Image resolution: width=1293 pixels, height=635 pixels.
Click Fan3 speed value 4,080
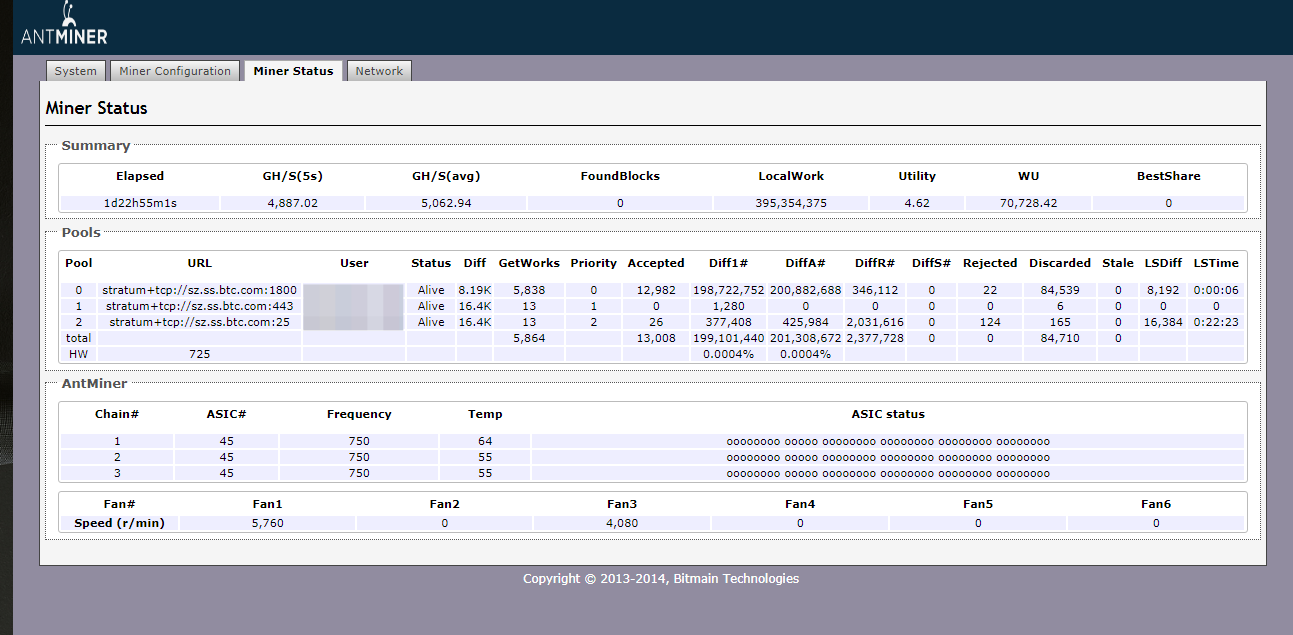coord(622,523)
